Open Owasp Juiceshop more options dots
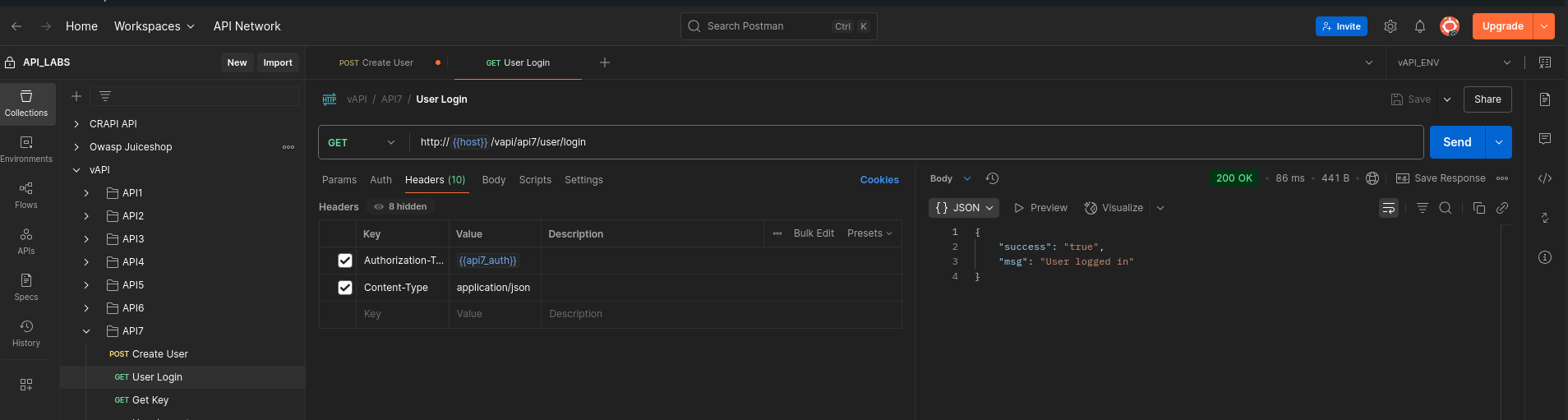Screen dimensions: 1568x420 pyautogui.click(x=288, y=147)
